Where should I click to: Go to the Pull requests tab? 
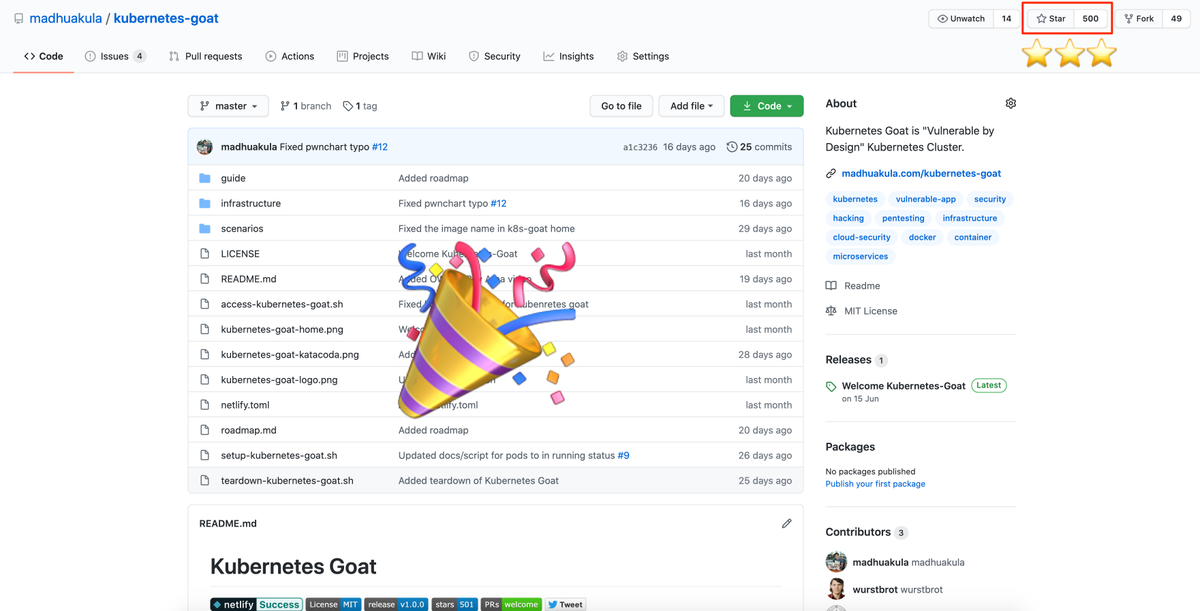pos(205,56)
